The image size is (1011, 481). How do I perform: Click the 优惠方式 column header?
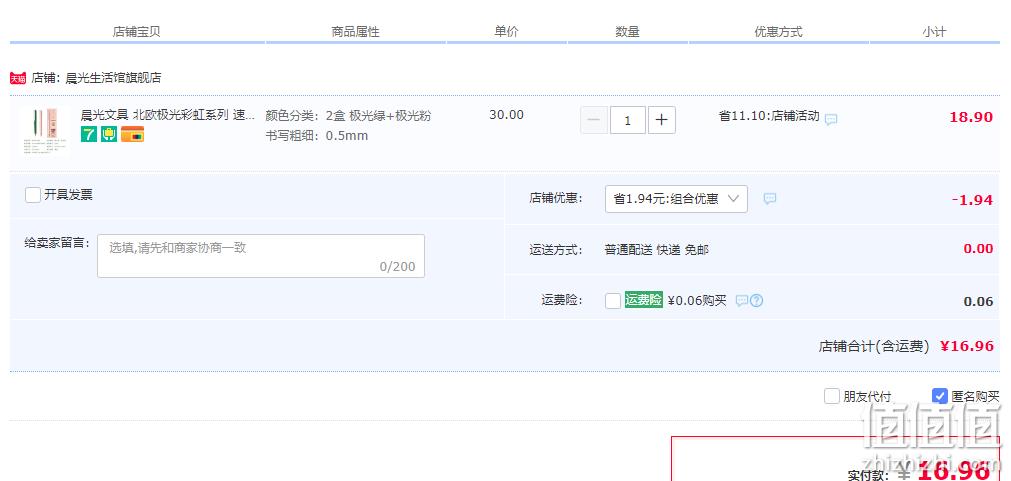[778, 32]
